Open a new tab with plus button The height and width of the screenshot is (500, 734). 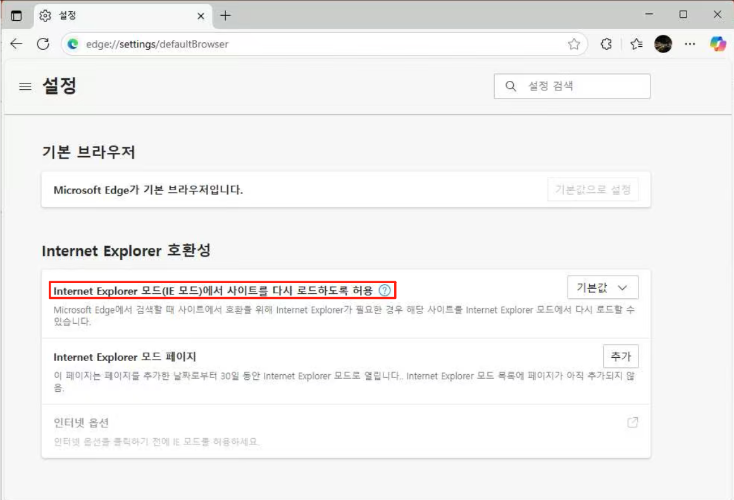[x=226, y=16]
